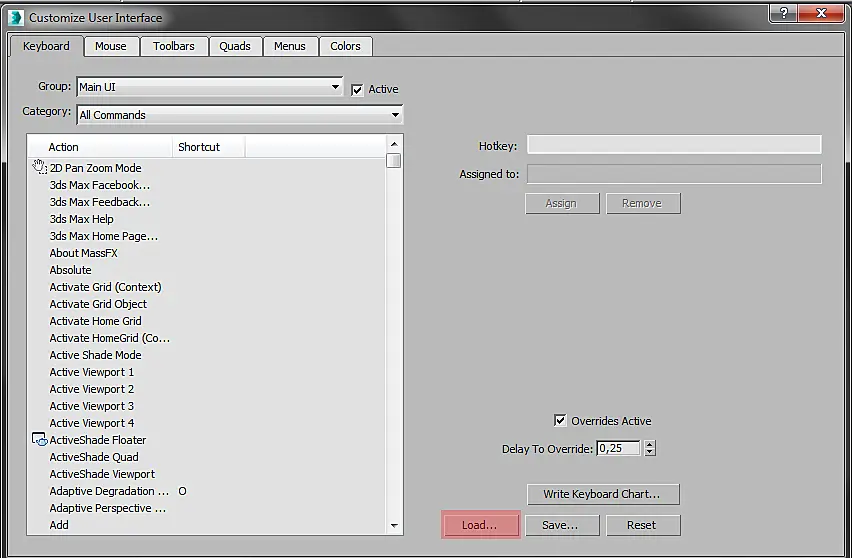Click the action list scrollbar down arrow
The image size is (852, 558).
[x=394, y=525]
